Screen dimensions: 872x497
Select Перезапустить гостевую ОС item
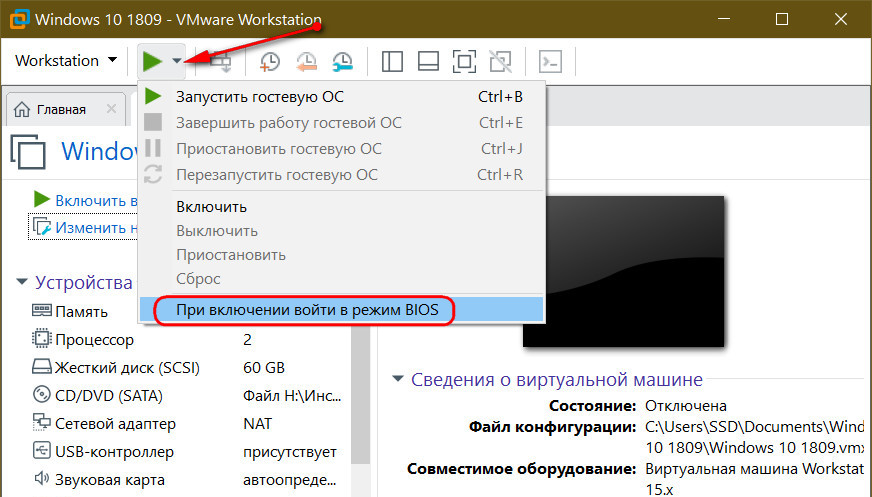tap(341, 175)
